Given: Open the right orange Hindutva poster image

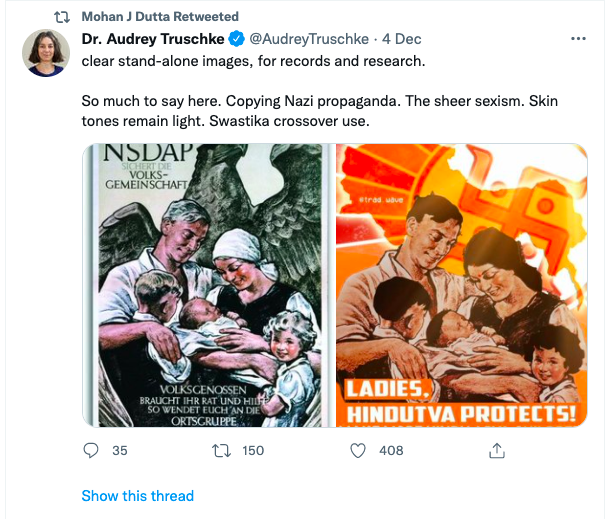Looking at the screenshot, I should (461, 285).
